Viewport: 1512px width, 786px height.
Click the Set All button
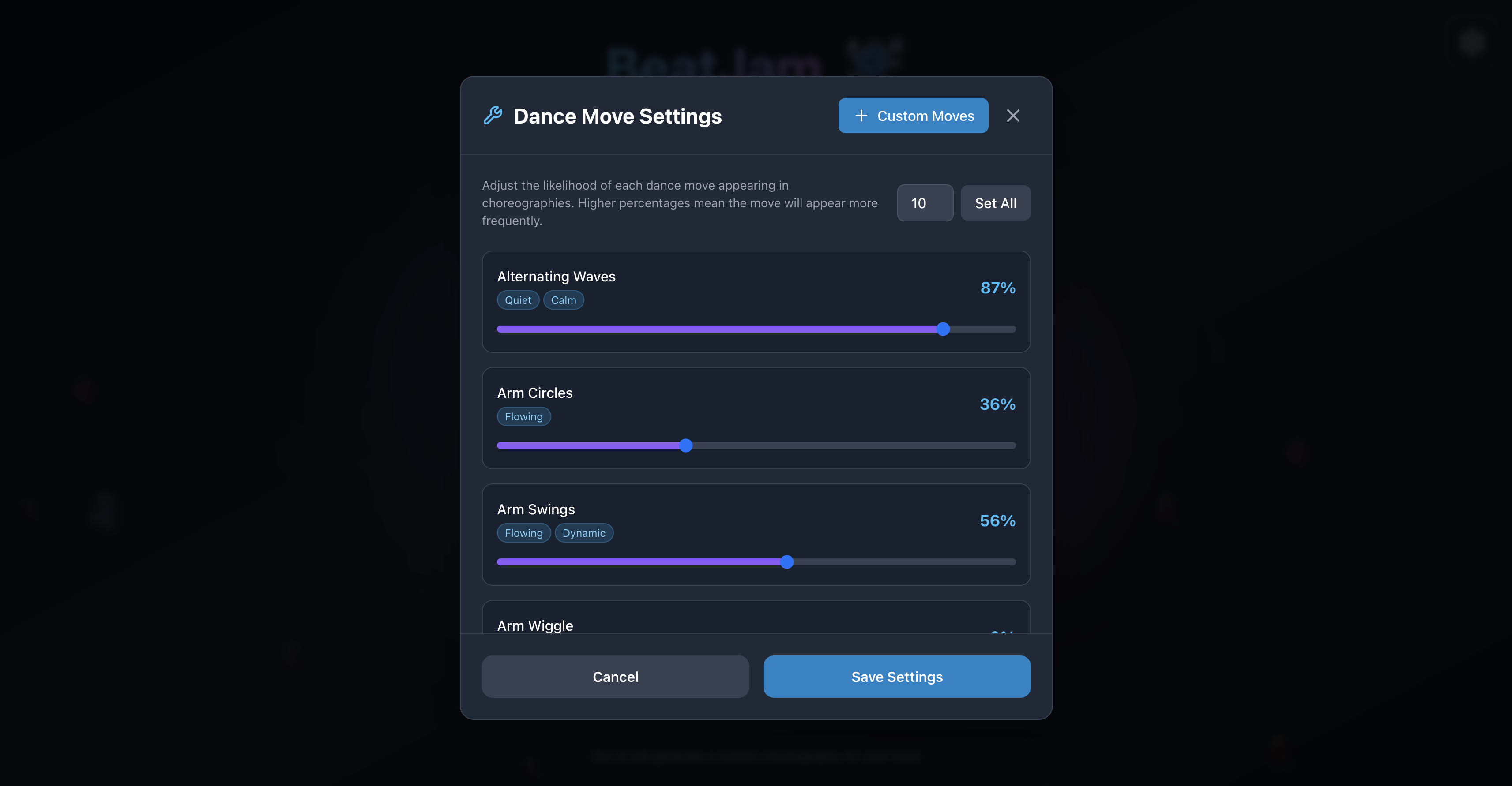tap(996, 203)
